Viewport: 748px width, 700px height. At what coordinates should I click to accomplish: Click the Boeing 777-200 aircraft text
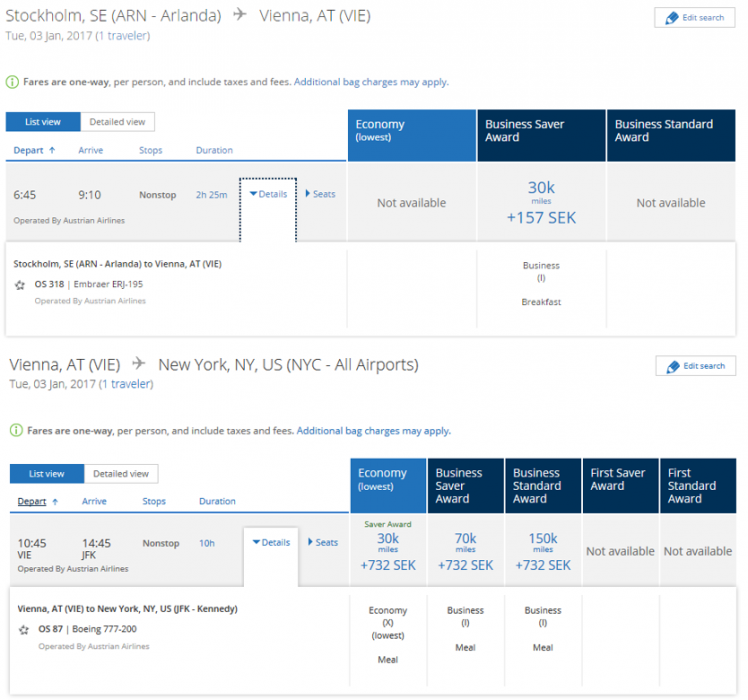pyautogui.click(x=104, y=629)
